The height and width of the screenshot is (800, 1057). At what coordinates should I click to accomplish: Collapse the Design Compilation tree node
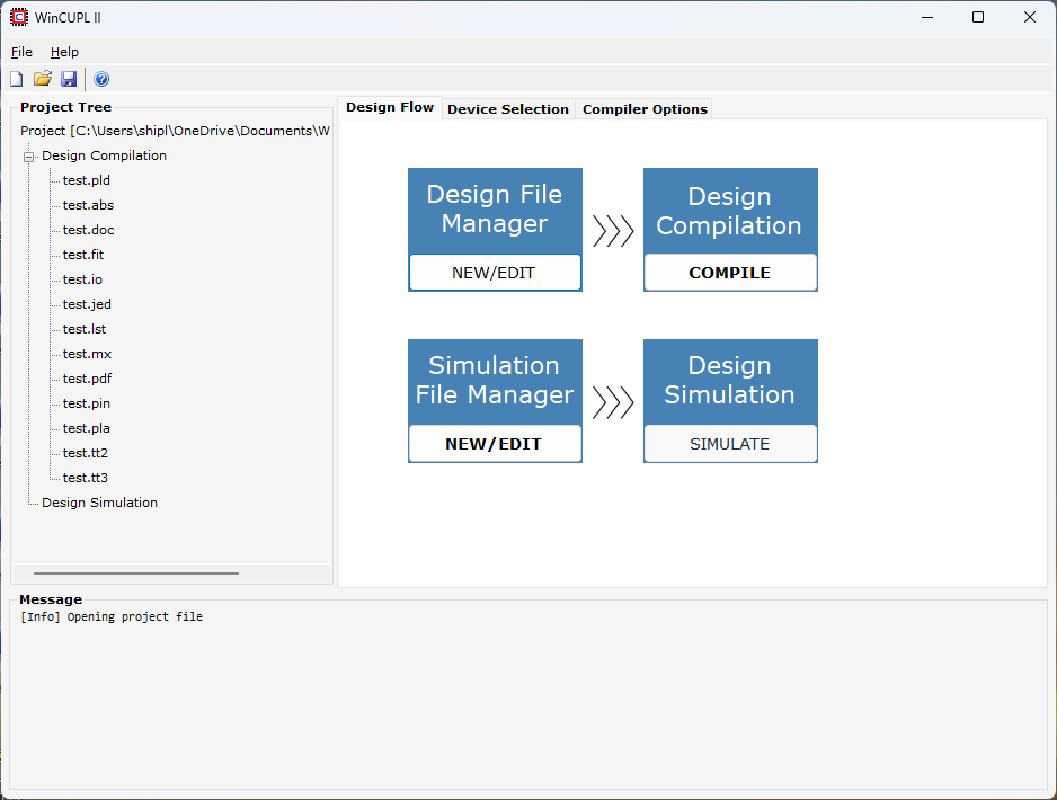(29, 156)
